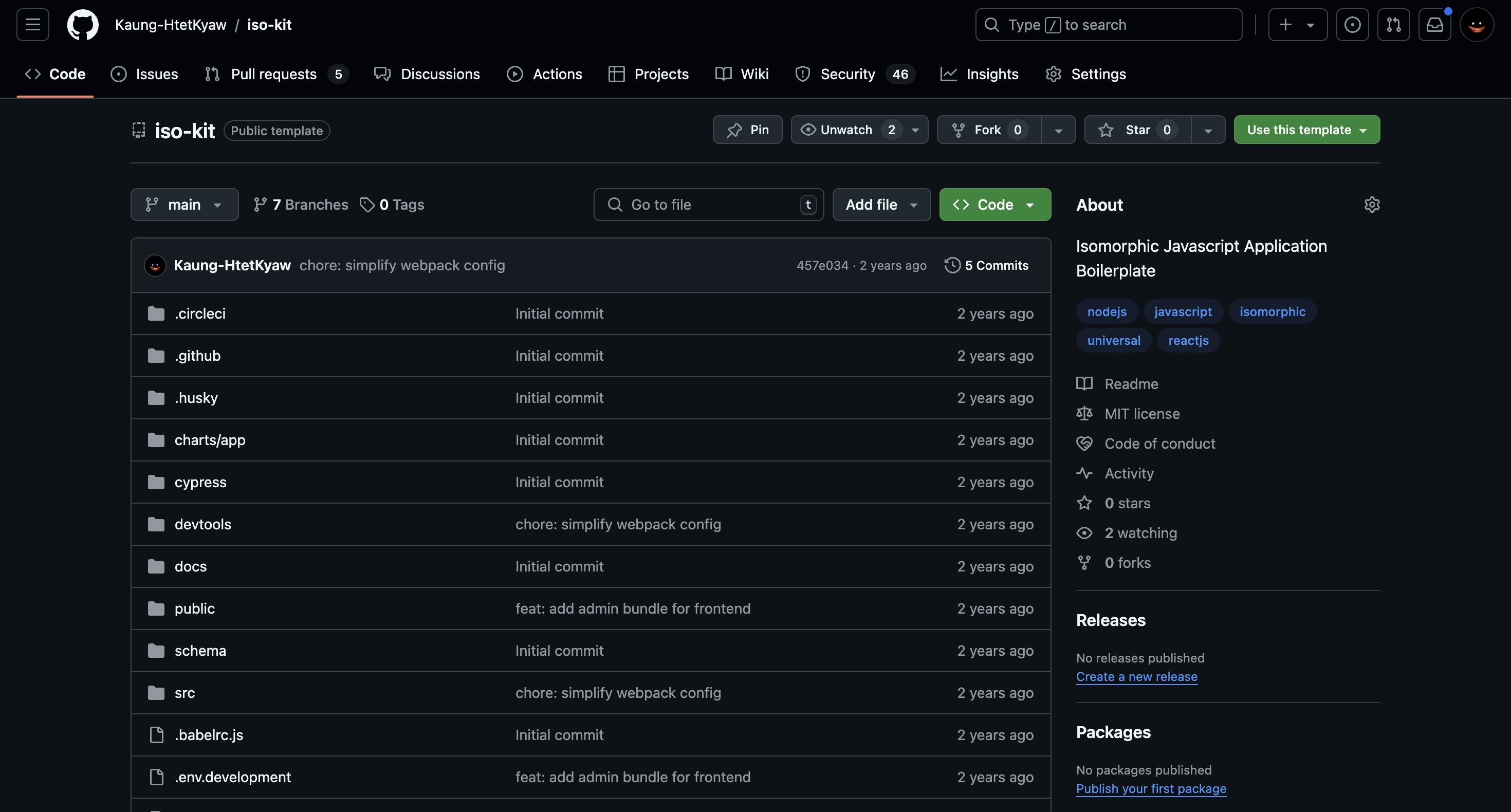The height and width of the screenshot is (812, 1511).
Task: Open the Issues tracker tab
Action: click(x=156, y=73)
